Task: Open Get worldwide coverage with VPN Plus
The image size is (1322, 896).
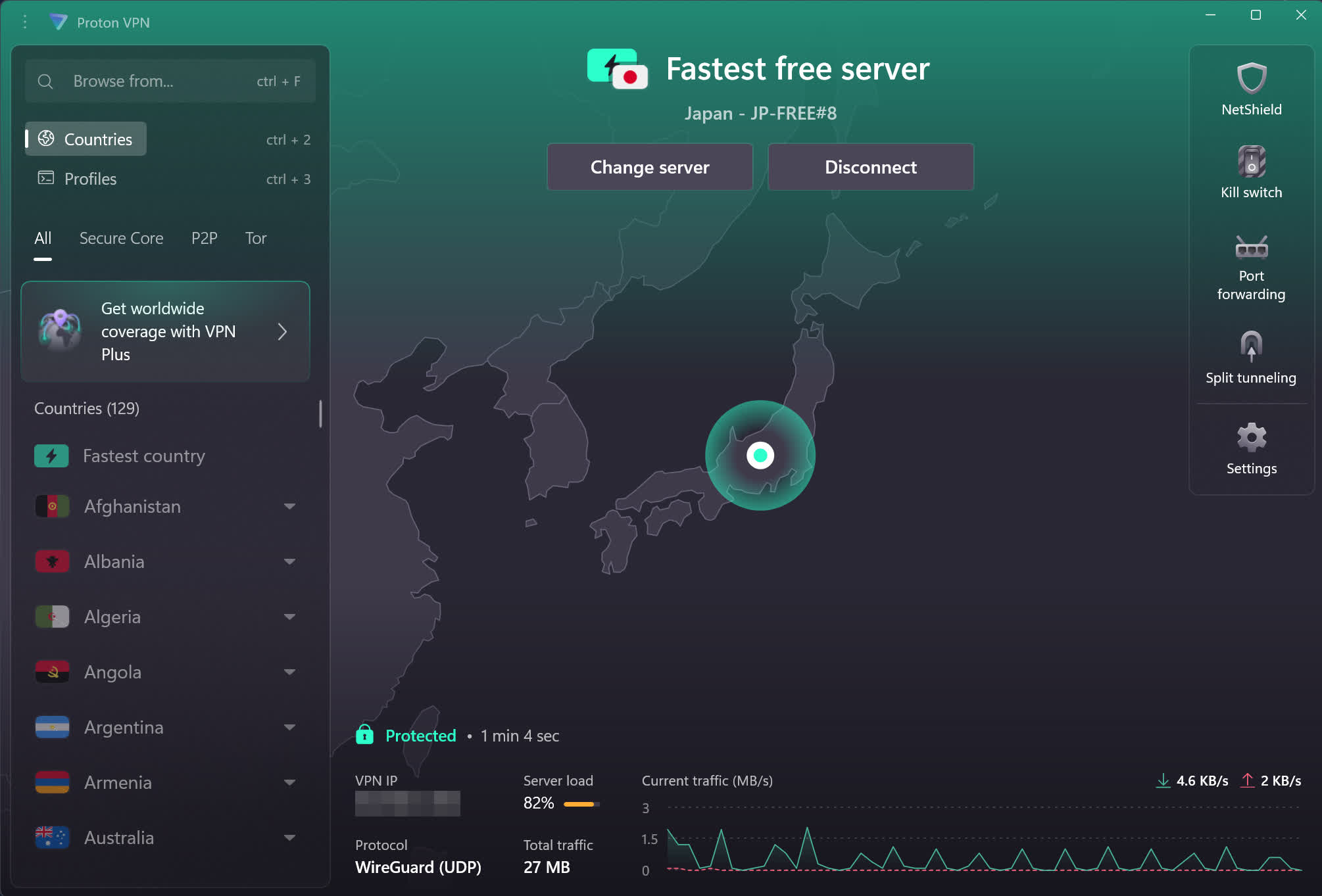Action: click(x=166, y=331)
